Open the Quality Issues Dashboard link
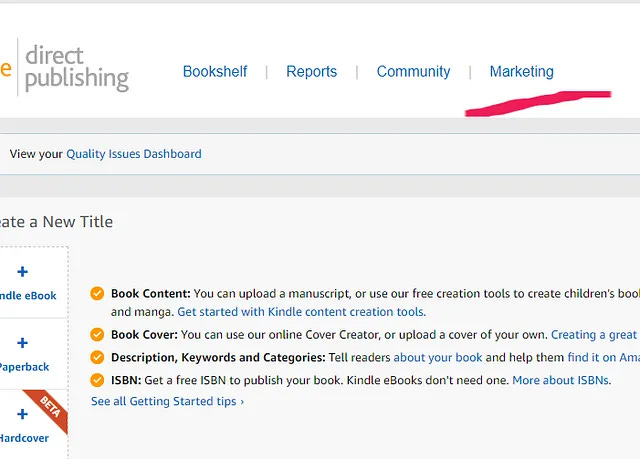Image resolution: width=640 pixels, height=459 pixels. tap(134, 154)
